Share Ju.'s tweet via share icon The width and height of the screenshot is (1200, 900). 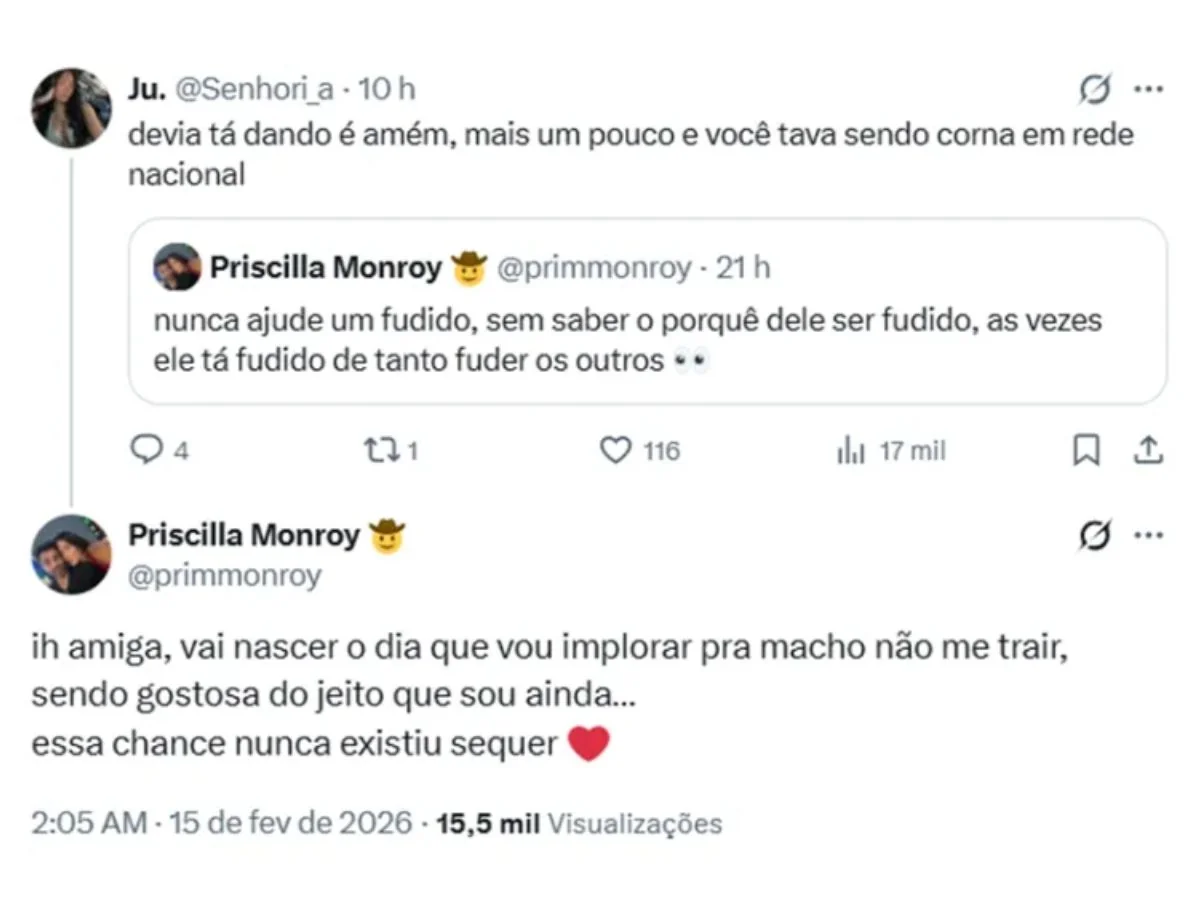1148,452
